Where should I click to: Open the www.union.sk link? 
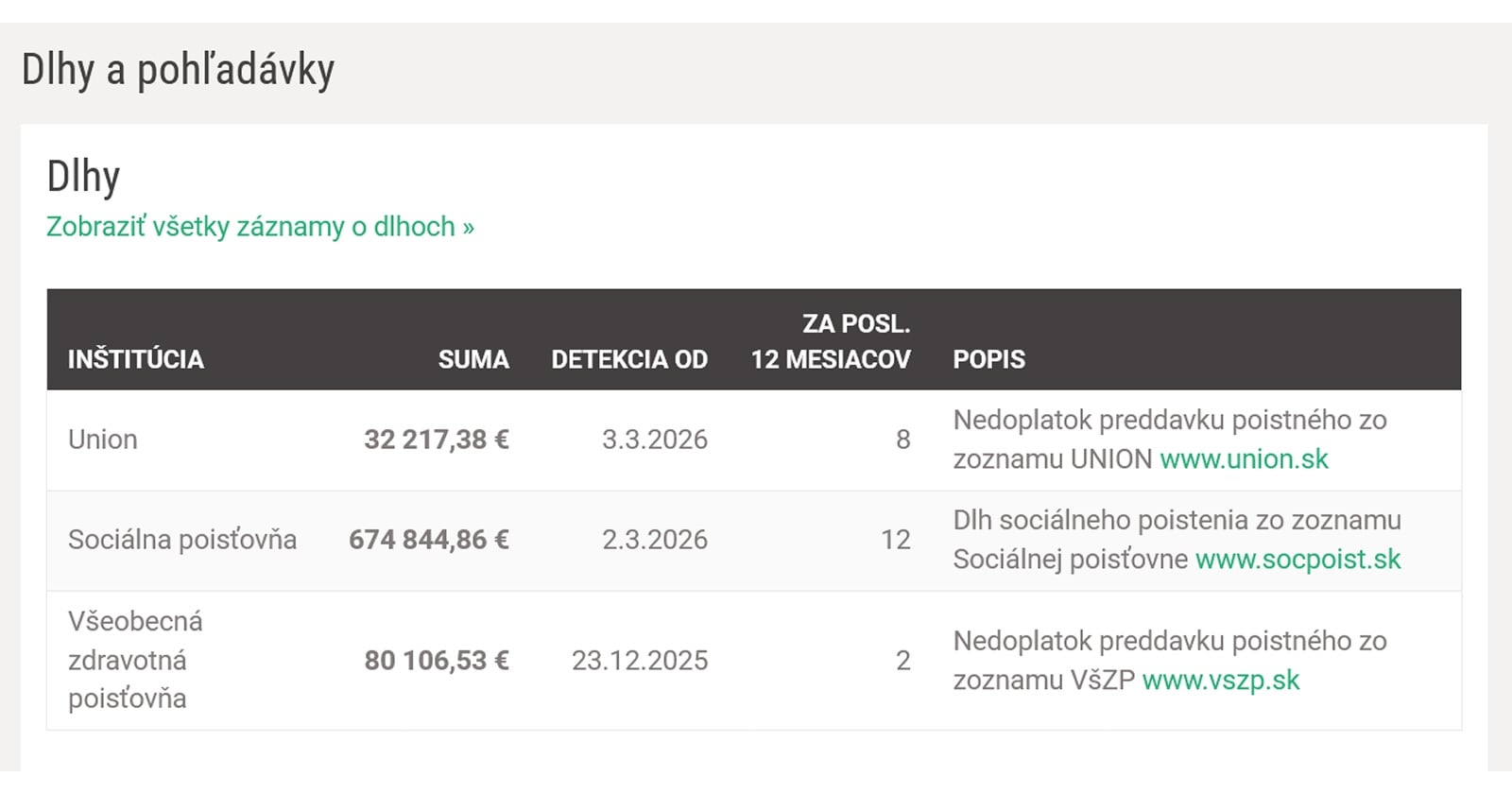(x=1244, y=459)
